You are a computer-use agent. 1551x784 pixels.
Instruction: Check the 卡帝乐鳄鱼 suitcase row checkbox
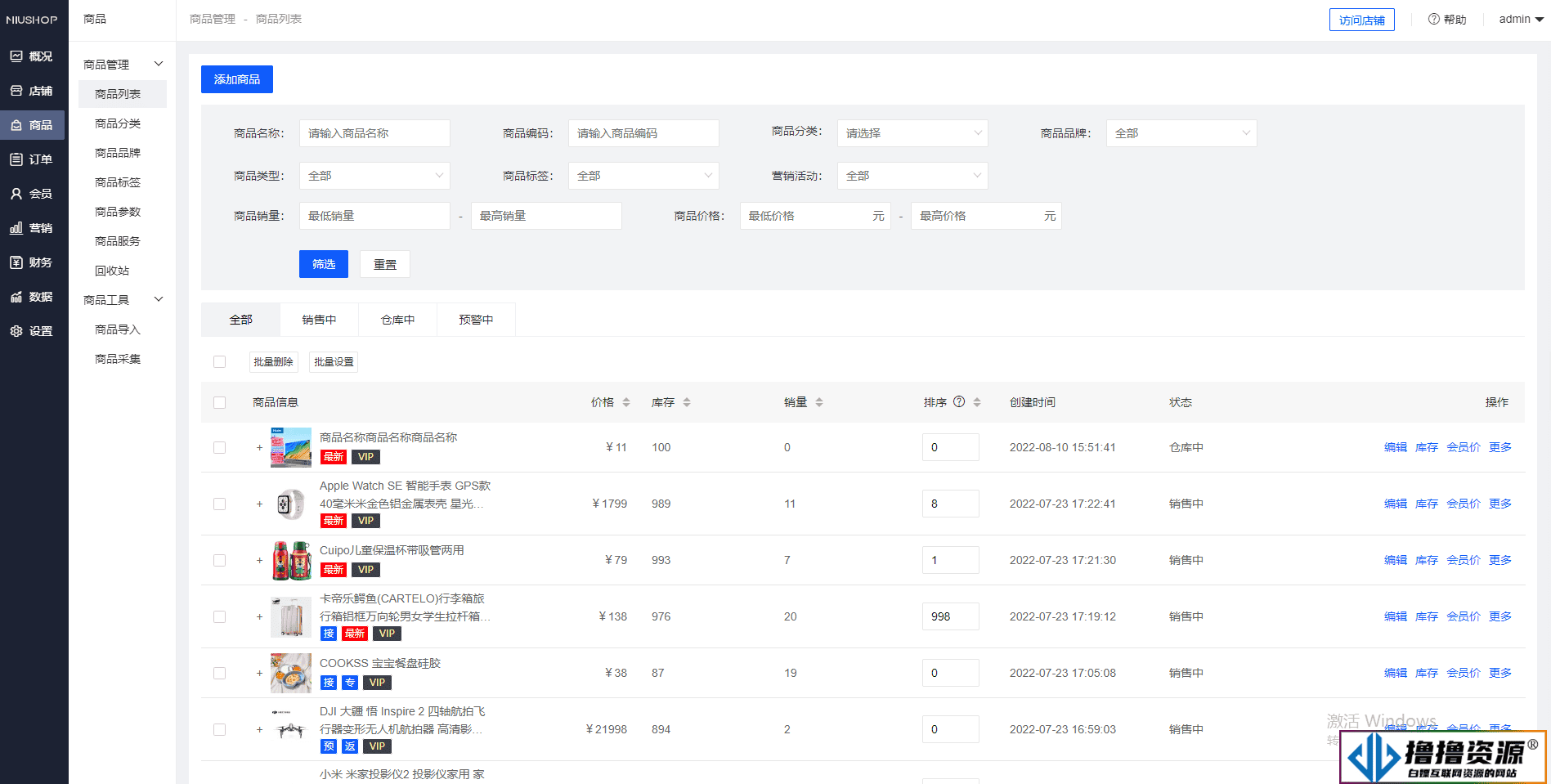[219, 616]
